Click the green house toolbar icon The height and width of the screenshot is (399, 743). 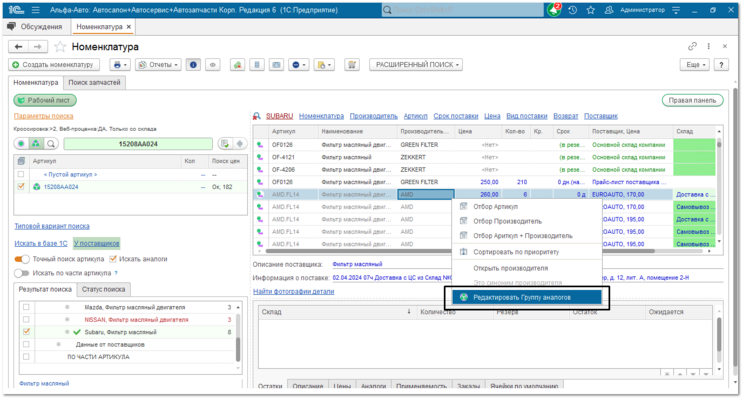click(237, 64)
